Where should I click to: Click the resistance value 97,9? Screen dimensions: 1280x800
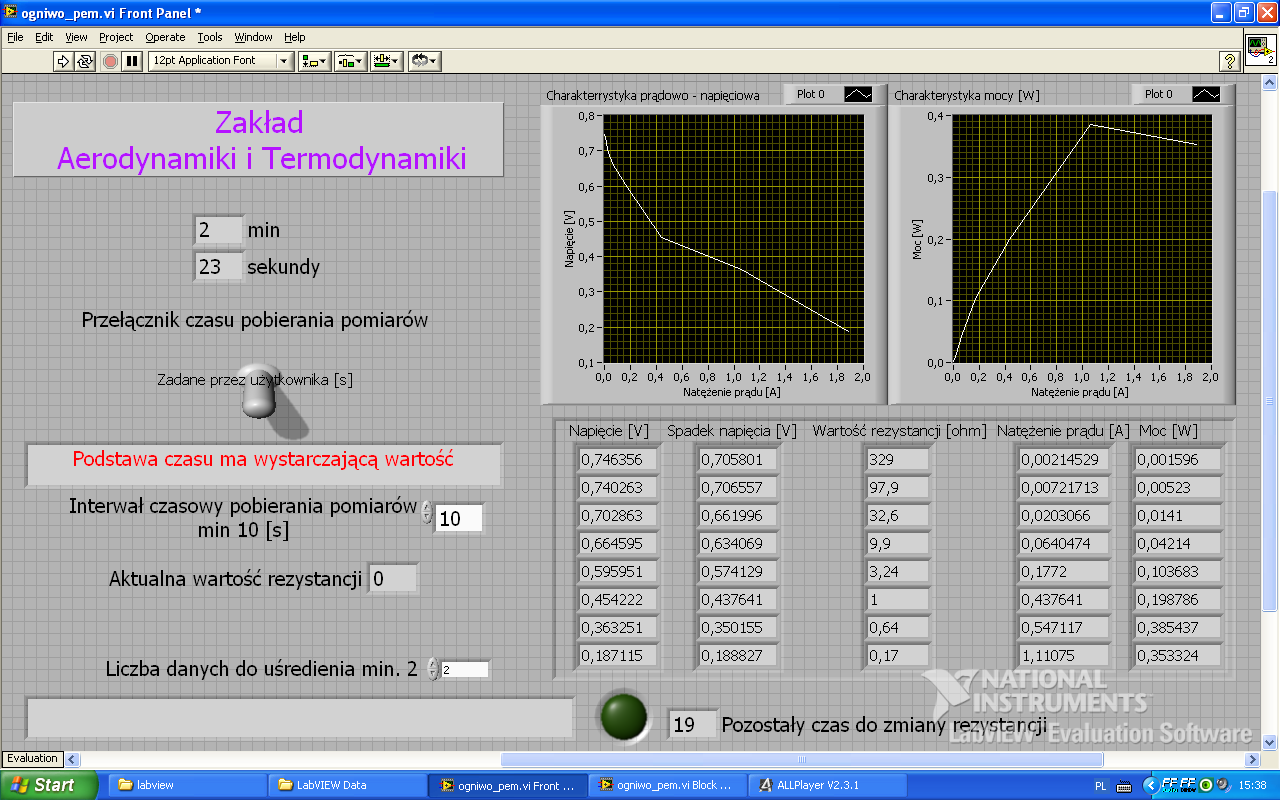click(x=898, y=488)
